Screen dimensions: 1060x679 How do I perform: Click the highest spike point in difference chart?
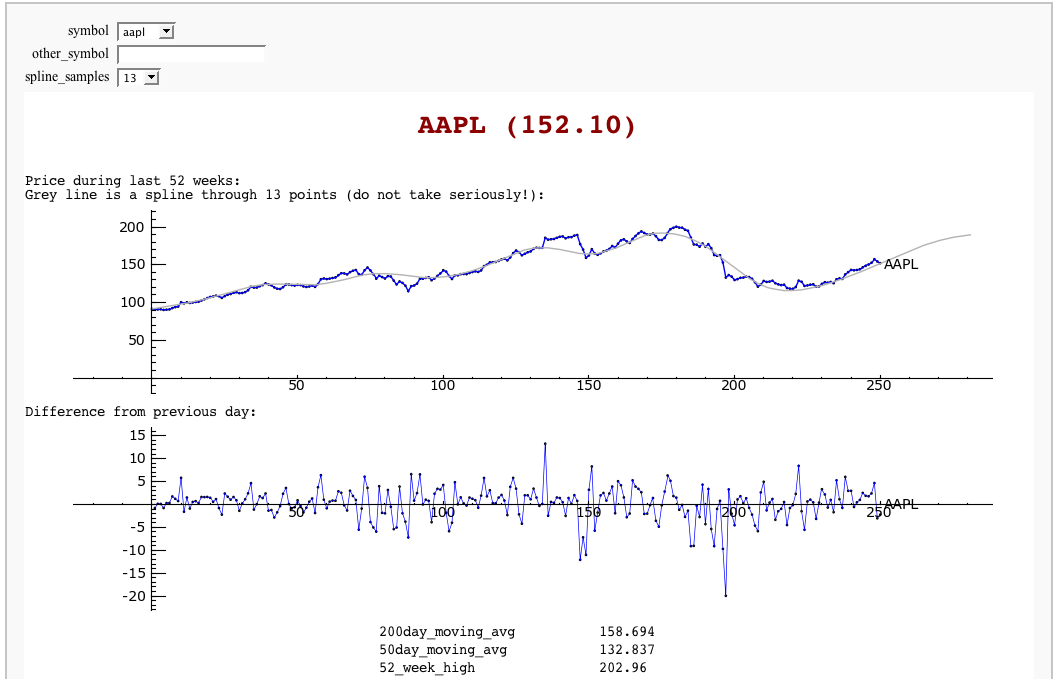[545, 443]
